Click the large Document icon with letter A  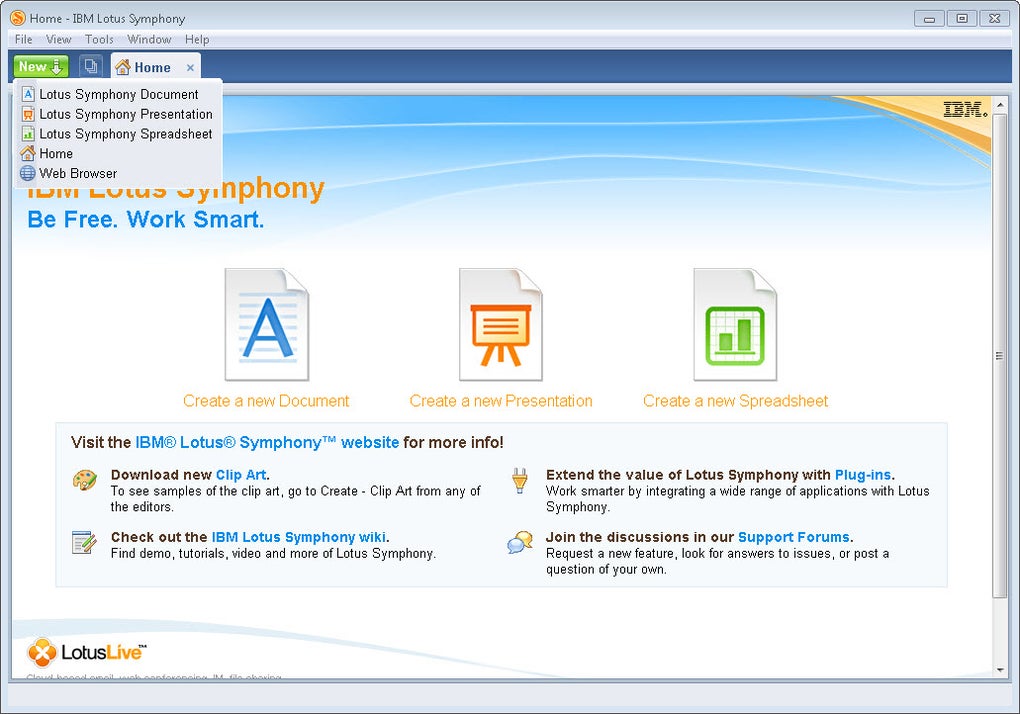pos(266,325)
